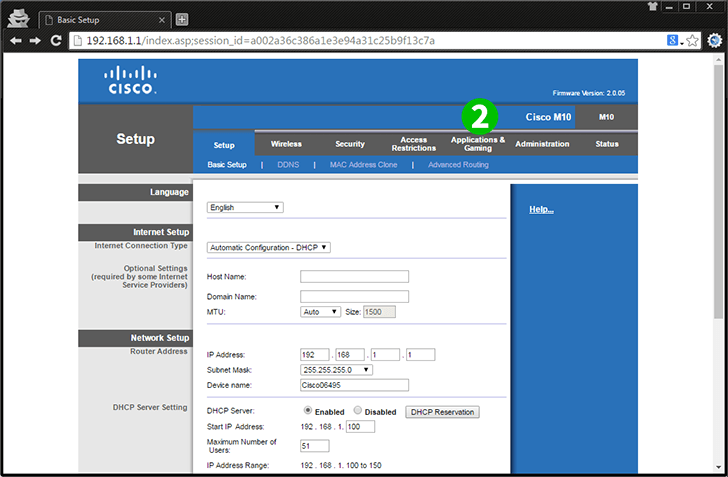Open the Applications & Gaming tab
The height and width of the screenshot is (477, 728).
(x=478, y=144)
